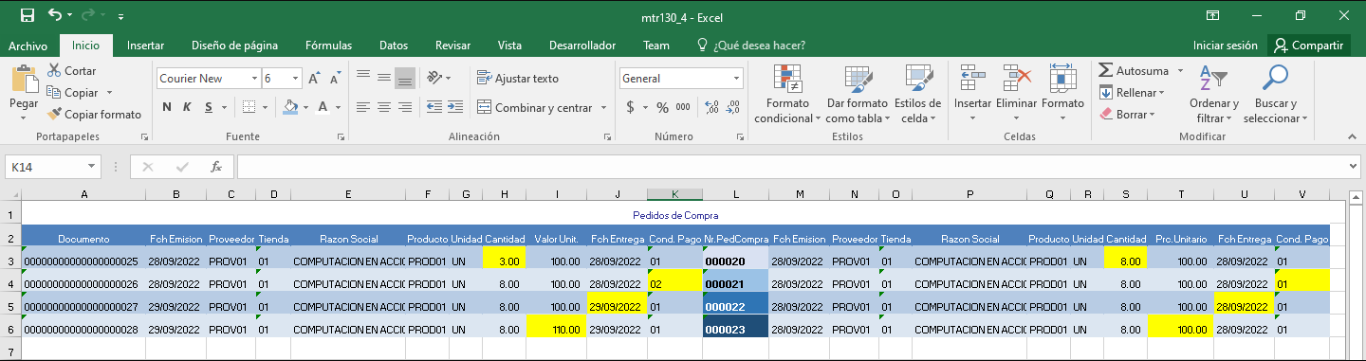Open the font size dropdown
Image resolution: width=1366 pixels, height=361 pixels.
tap(295, 78)
